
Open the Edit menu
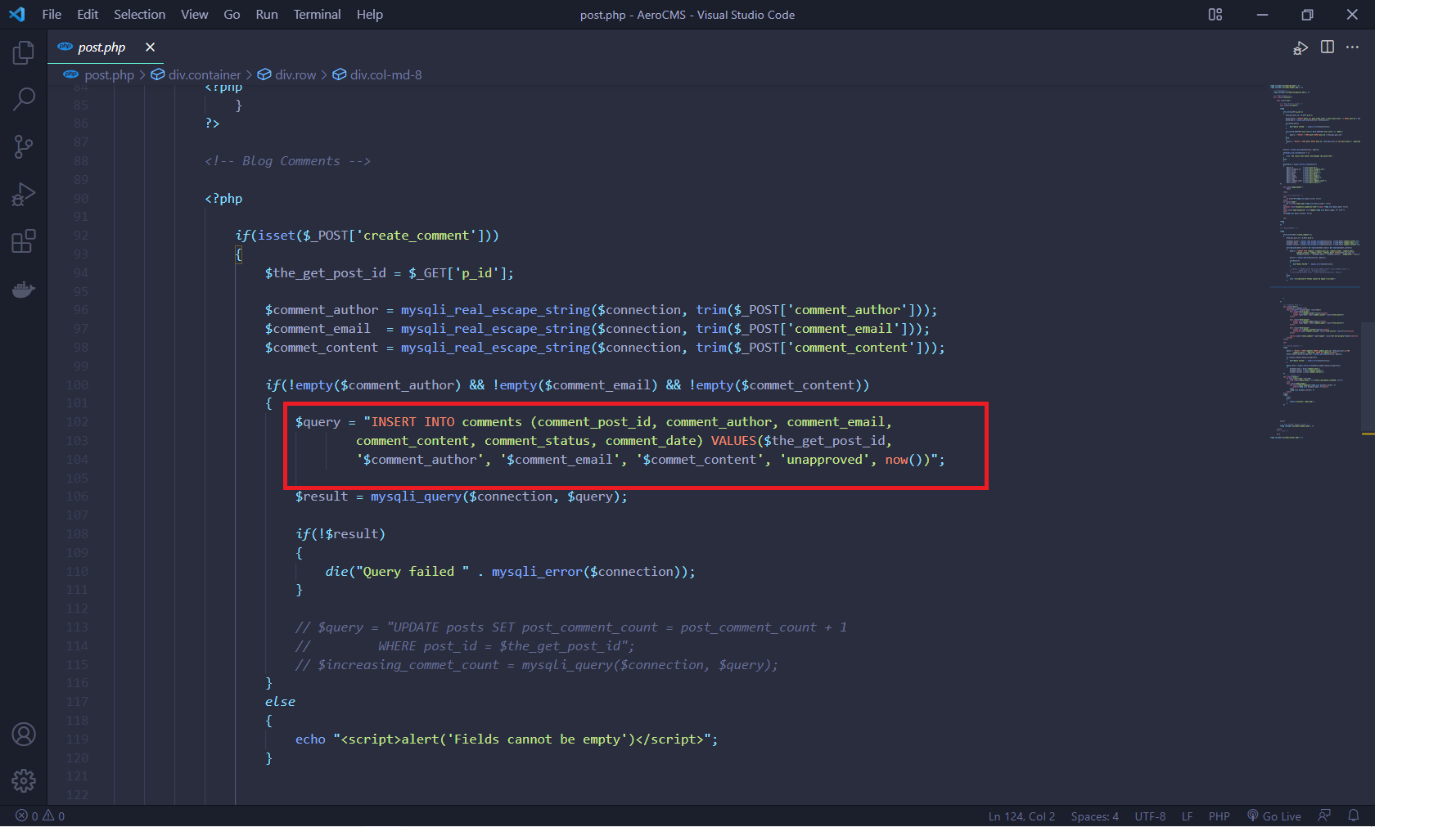(x=88, y=15)
